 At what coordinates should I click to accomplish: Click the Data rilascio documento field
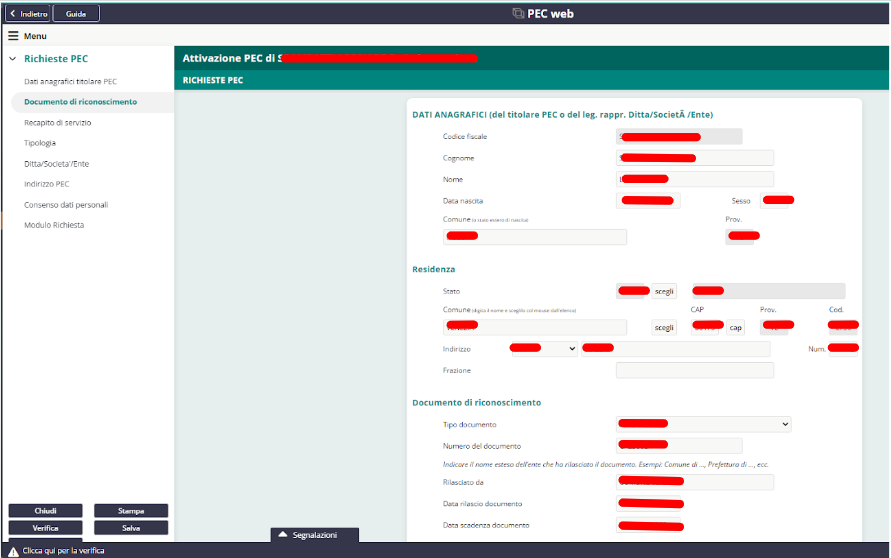tap(648, 503)
